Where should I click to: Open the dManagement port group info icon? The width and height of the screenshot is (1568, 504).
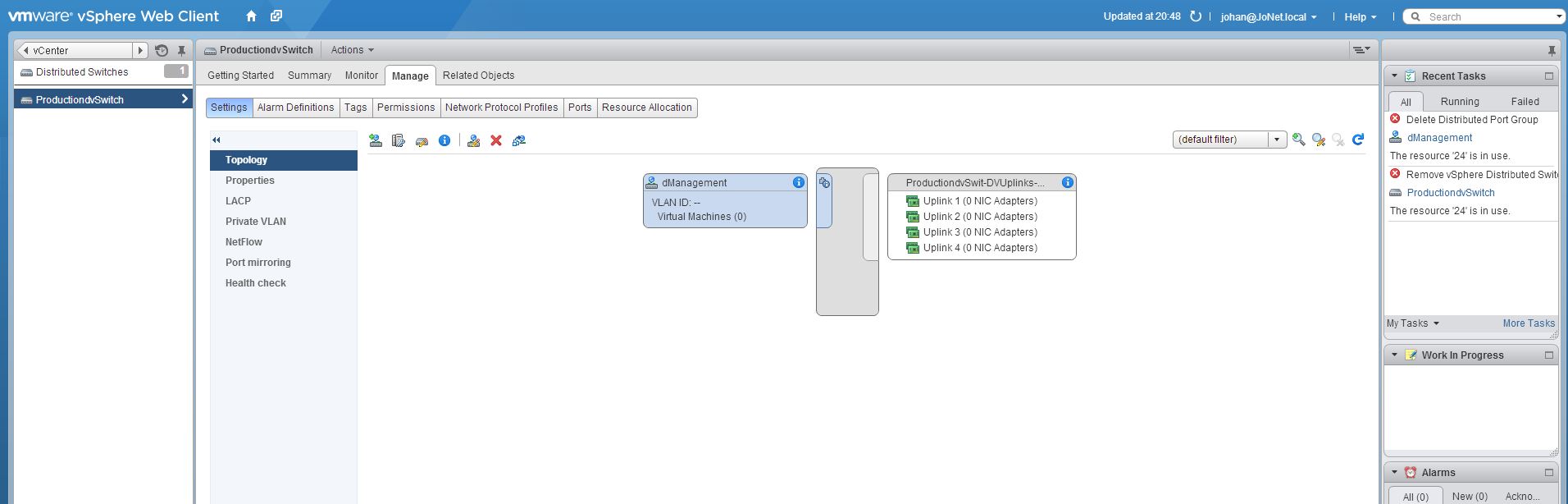point(799,182)
